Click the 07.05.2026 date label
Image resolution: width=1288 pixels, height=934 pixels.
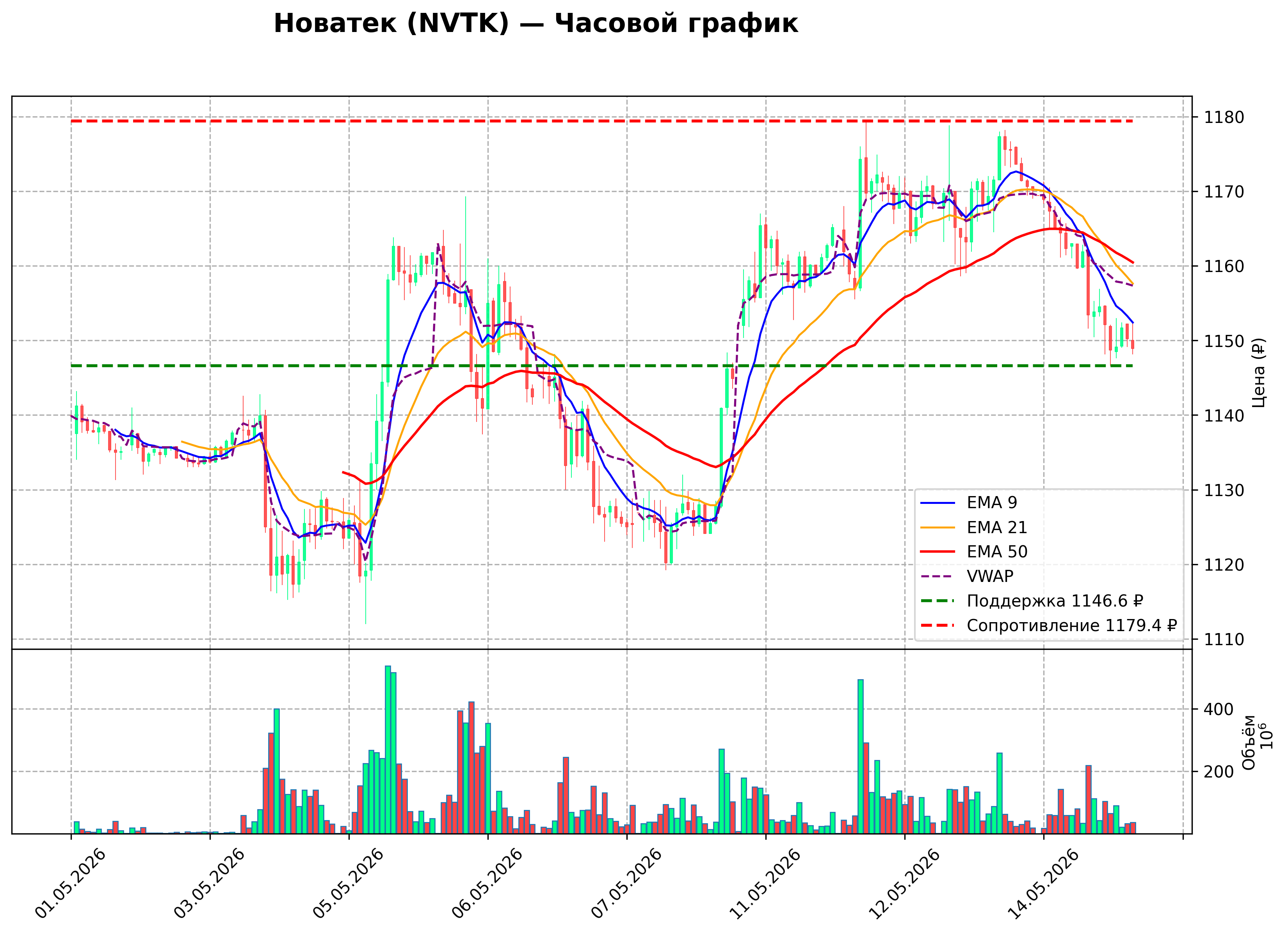[627, 884]
